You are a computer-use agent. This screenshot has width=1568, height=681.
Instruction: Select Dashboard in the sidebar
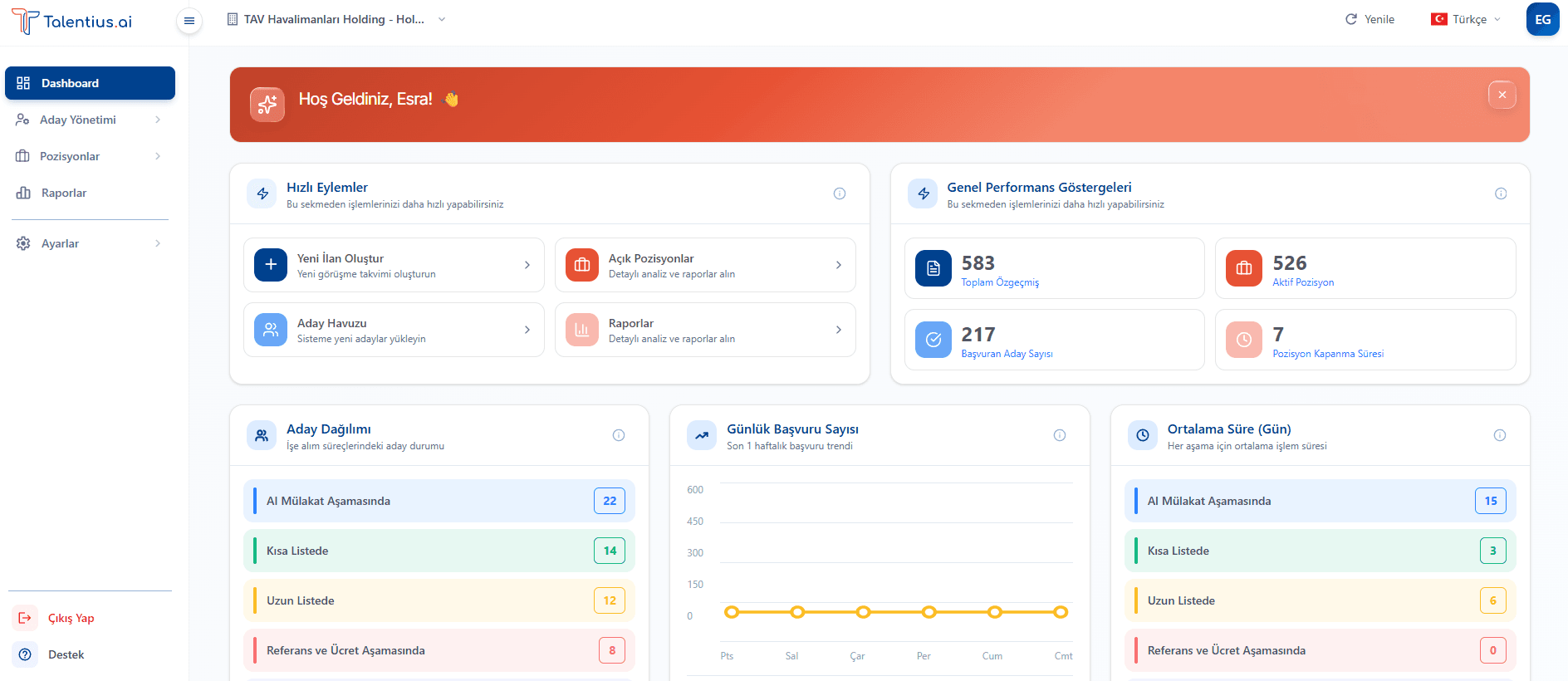click(90, 83)
